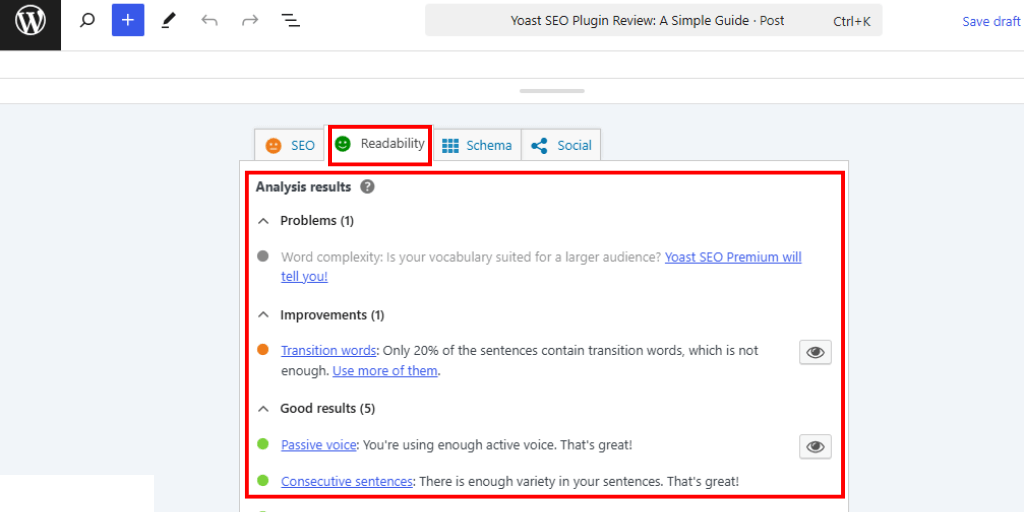Viewport: 1024px width, 512px height.
Task: Click the orange Transition words bullet
Action: click(x=263, y=349)
